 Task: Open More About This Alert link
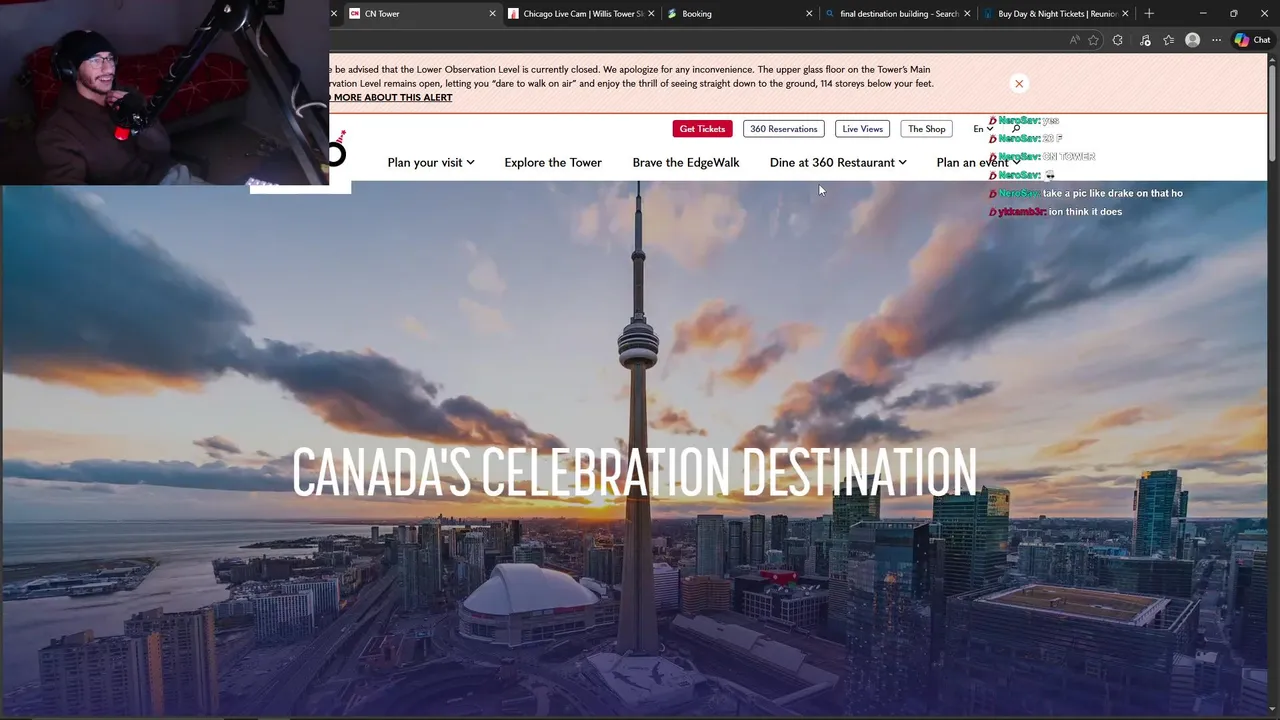click(x=392, y=97)
